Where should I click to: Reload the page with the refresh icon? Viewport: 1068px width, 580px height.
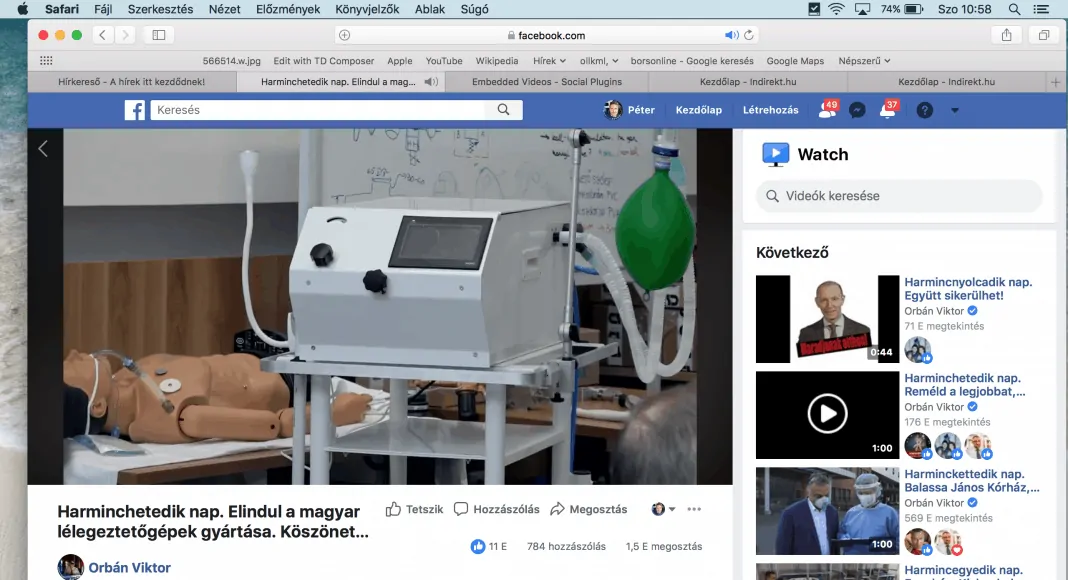coord(749,35)
